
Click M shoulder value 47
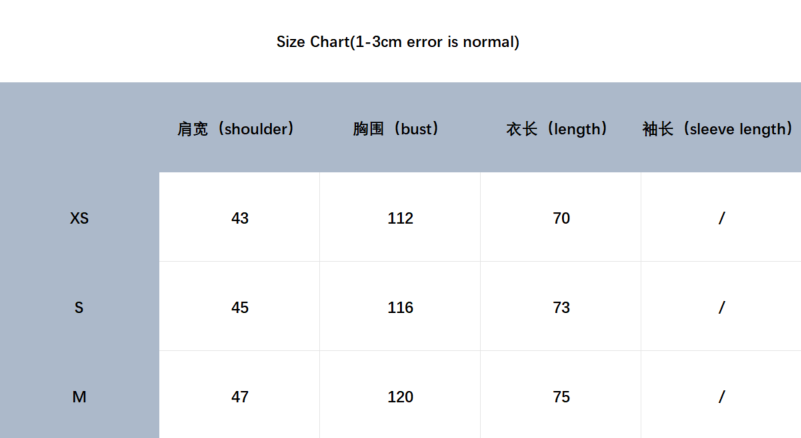click(x=240, y=397)
